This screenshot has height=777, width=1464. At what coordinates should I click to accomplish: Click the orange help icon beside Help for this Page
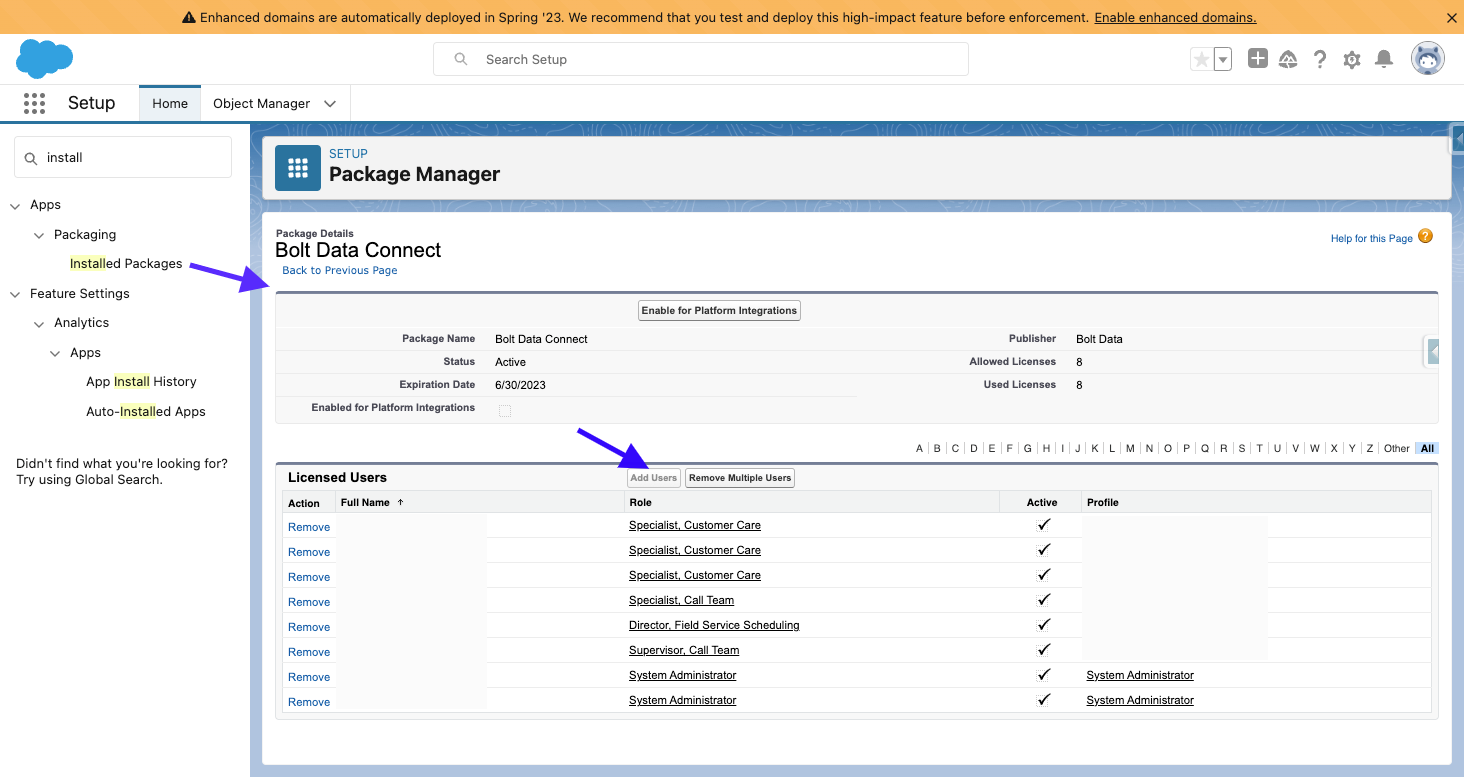click(x=1426, y=237)
